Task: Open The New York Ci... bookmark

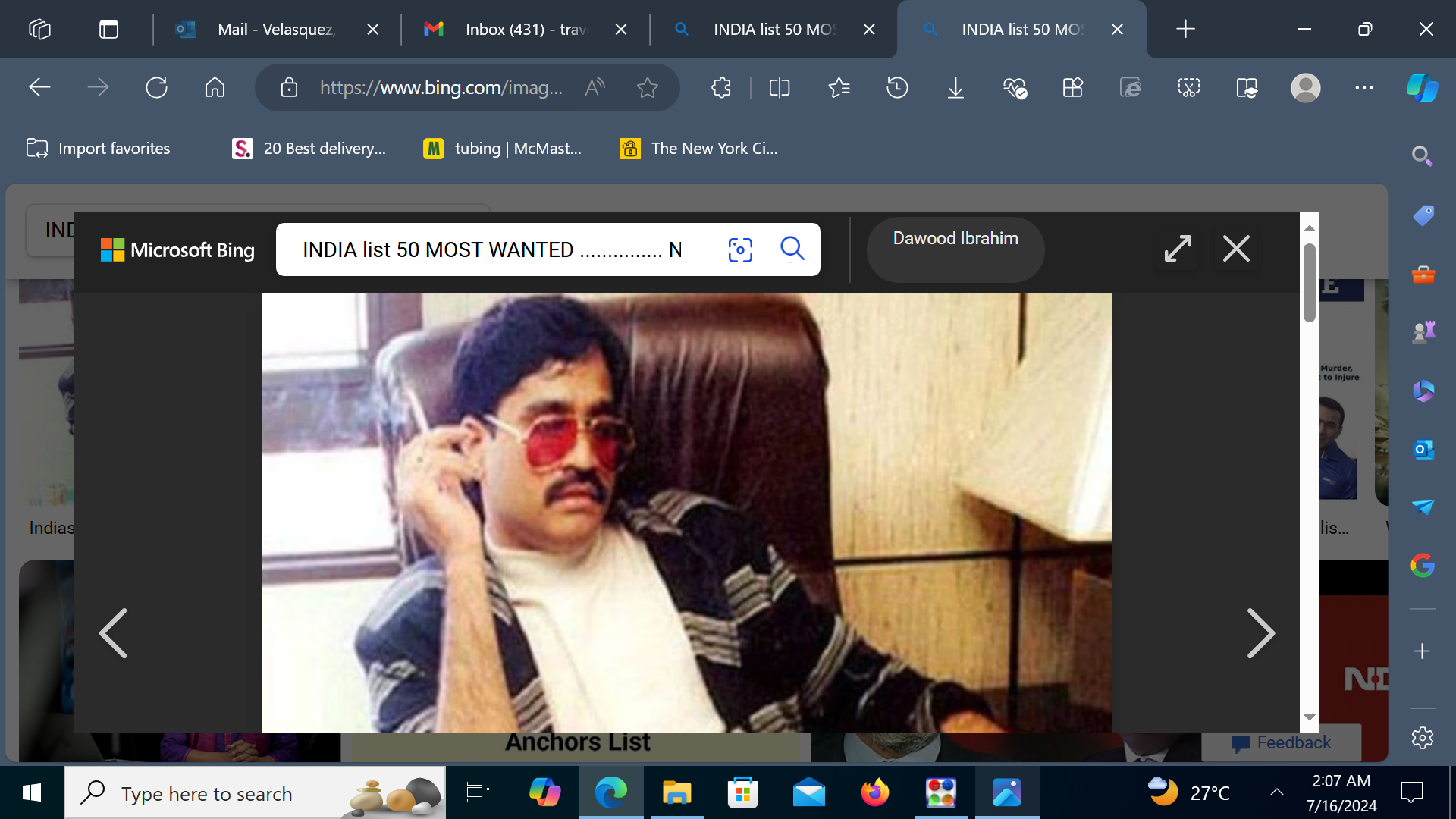Action: [x=699, y=149]
